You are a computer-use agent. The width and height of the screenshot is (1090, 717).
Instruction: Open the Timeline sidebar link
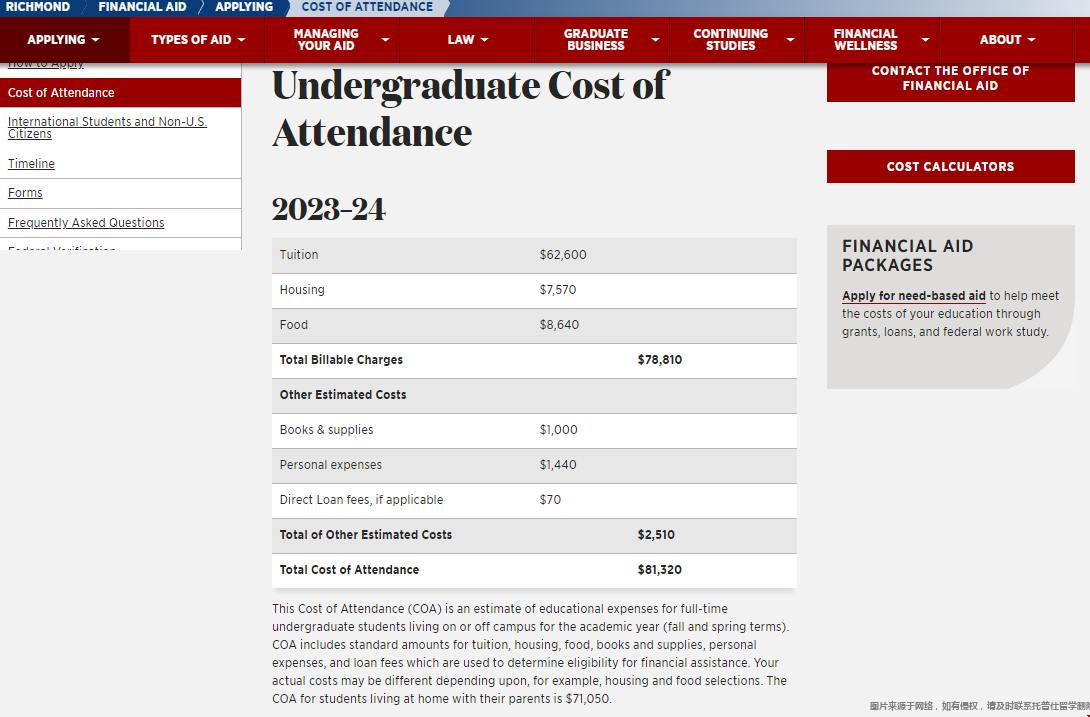tap(31, 164)
